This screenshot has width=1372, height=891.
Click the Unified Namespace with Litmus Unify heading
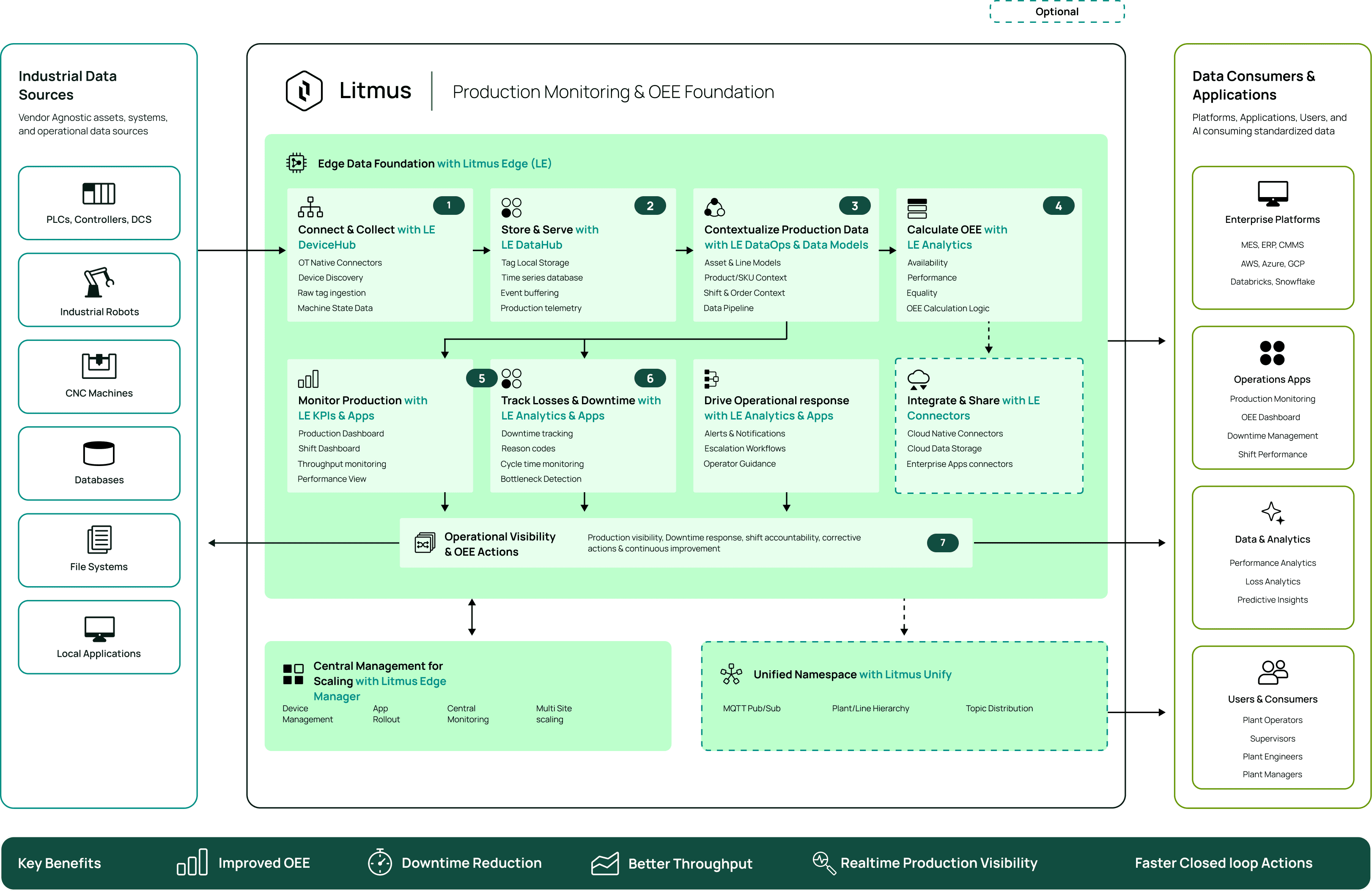click(853, 674)
